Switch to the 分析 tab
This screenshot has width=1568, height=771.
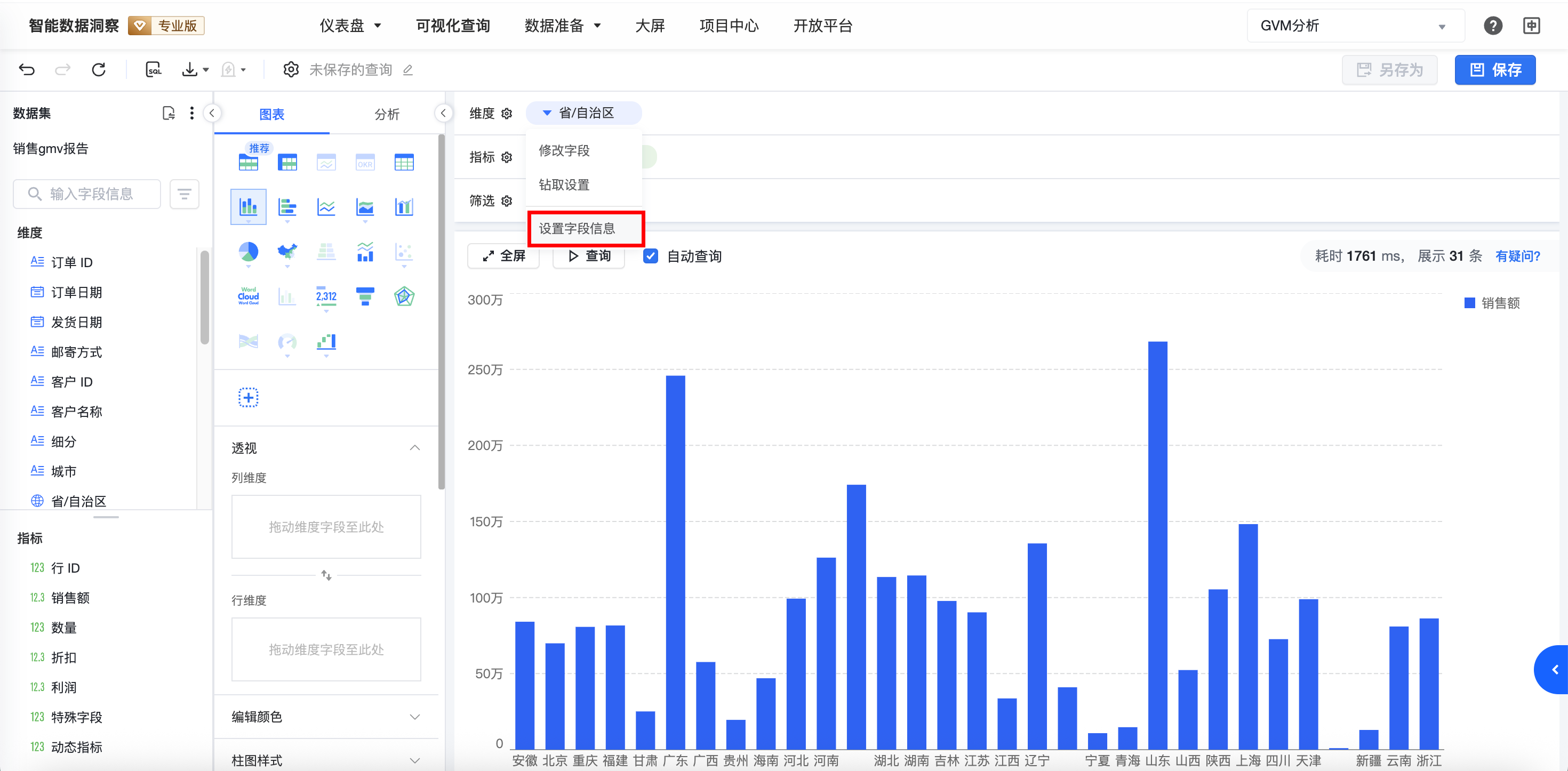pyautogui.click(x=387, y=115)
